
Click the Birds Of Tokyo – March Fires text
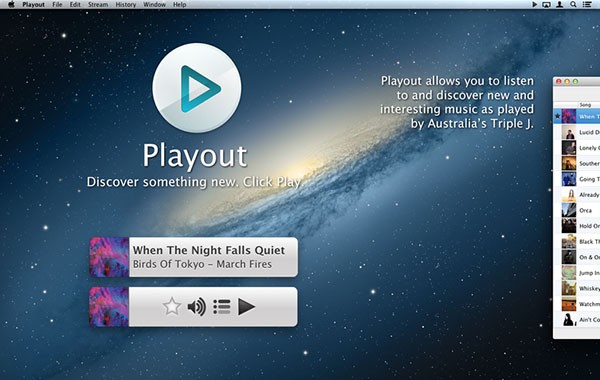pyautogui.click(x=202, y=264)
